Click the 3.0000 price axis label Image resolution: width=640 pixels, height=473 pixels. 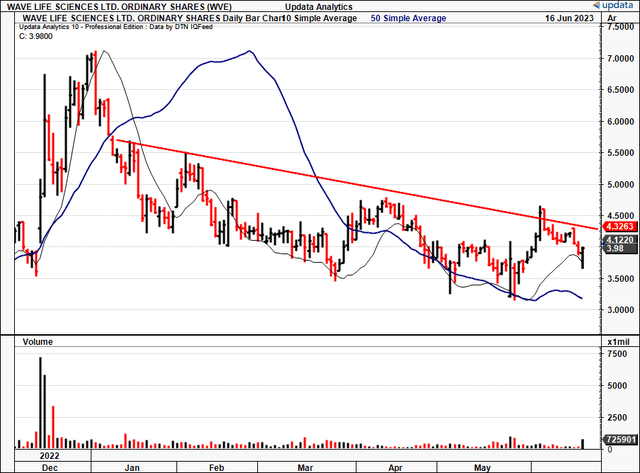tap(621, 310)
